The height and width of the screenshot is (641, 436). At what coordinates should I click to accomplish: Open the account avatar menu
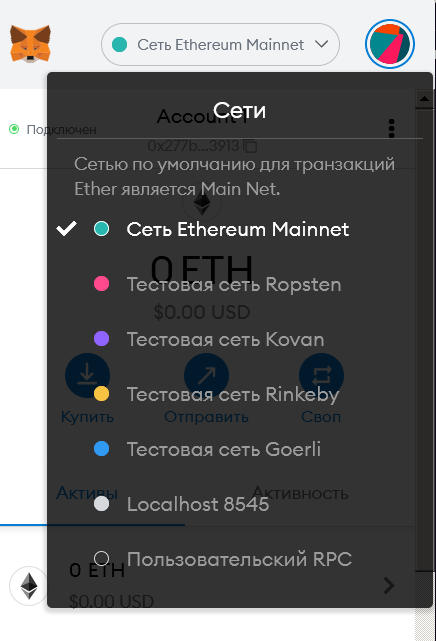coord(390,44)
